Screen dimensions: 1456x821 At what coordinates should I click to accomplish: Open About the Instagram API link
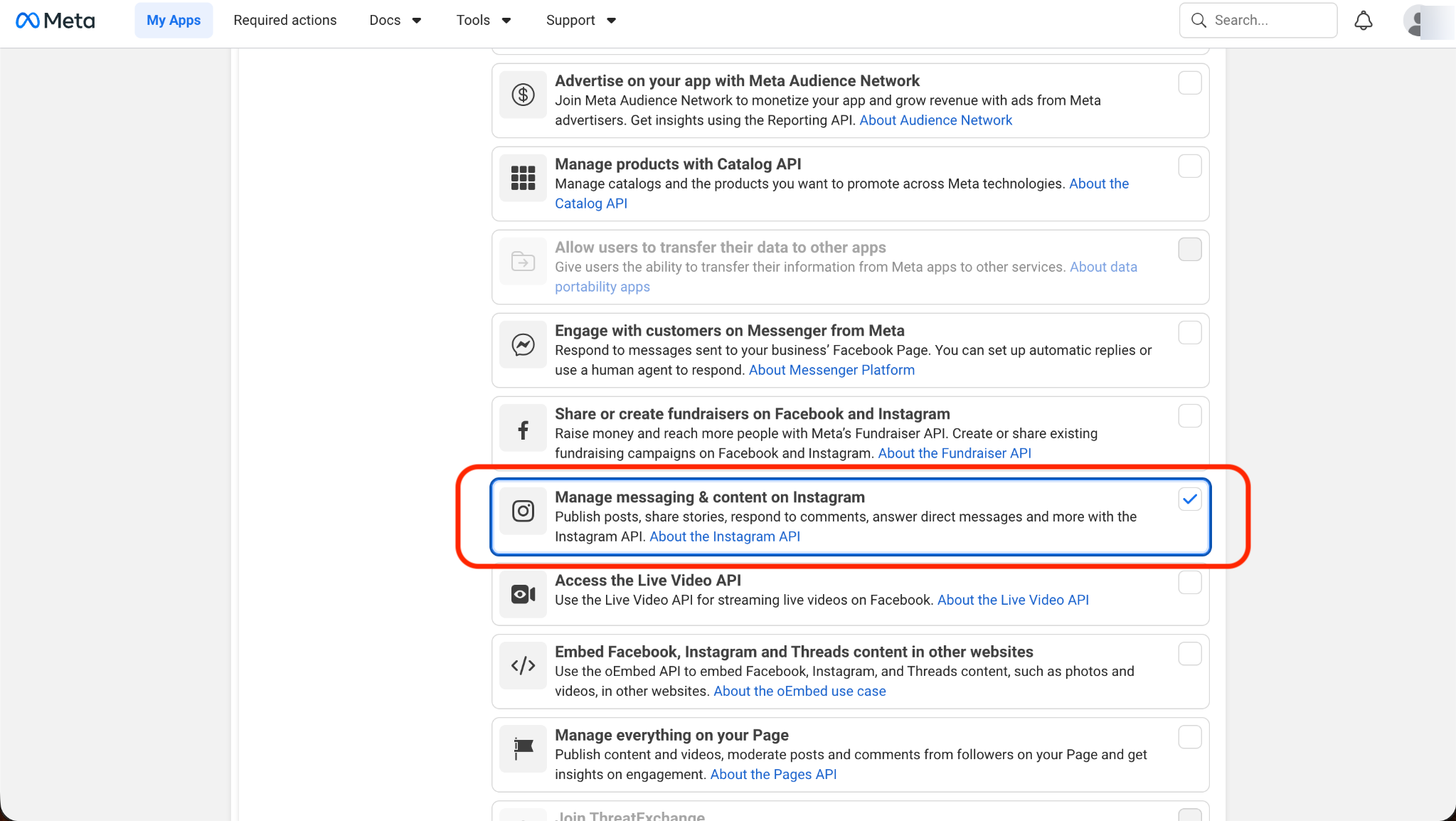(x=725, y=536)
